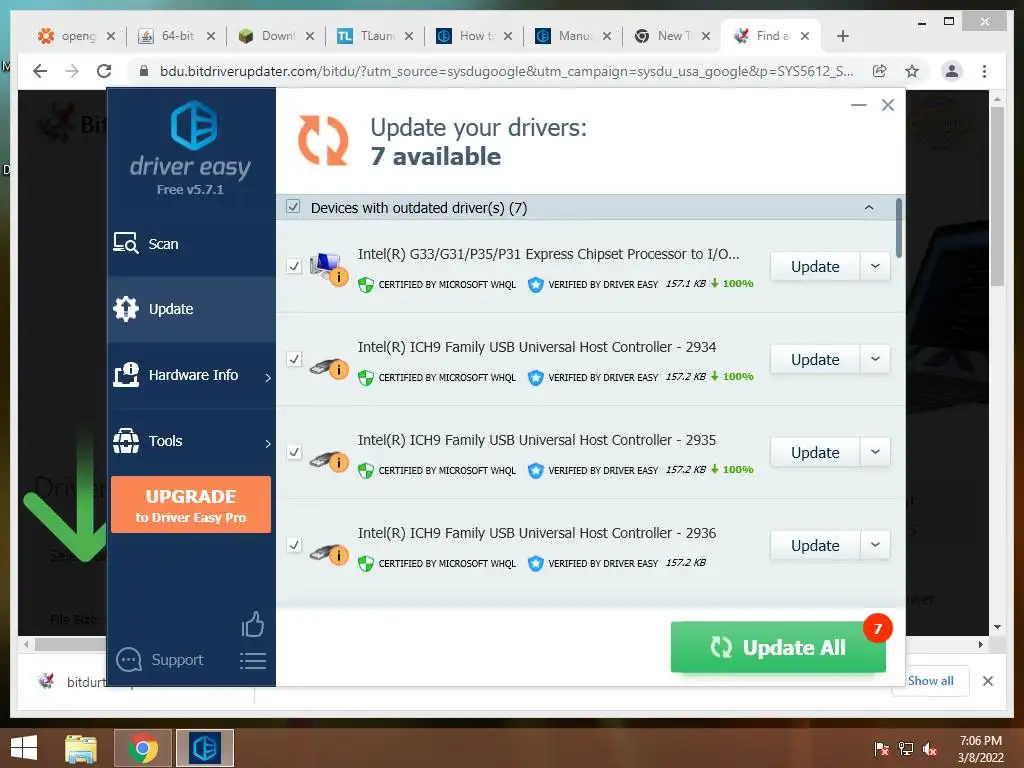Uncheck USB Host Controller 2936 checkbox
Viewport: 1024px width, 768px height.
(x=294, y=545)
